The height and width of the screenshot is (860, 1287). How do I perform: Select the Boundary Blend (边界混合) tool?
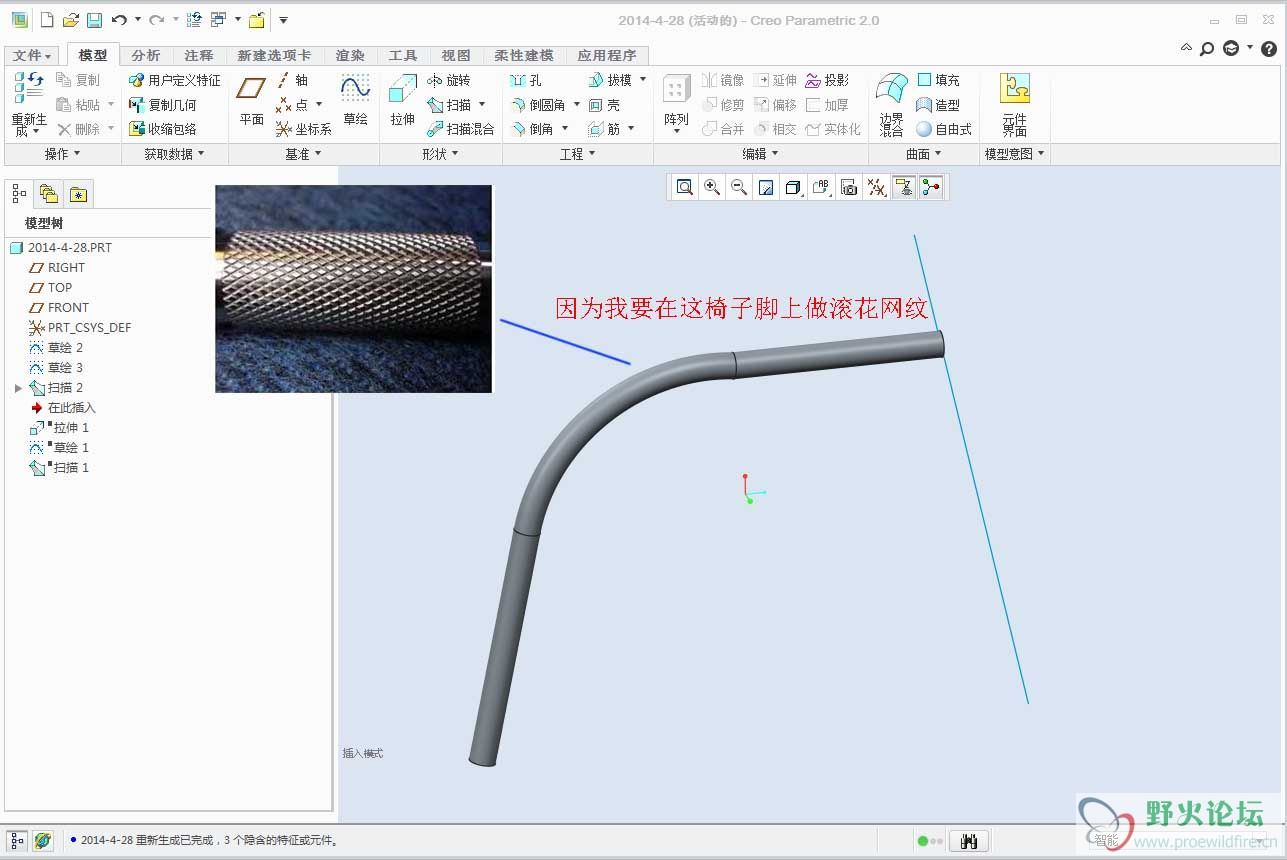pyautogui.click(x=891, y=104)
